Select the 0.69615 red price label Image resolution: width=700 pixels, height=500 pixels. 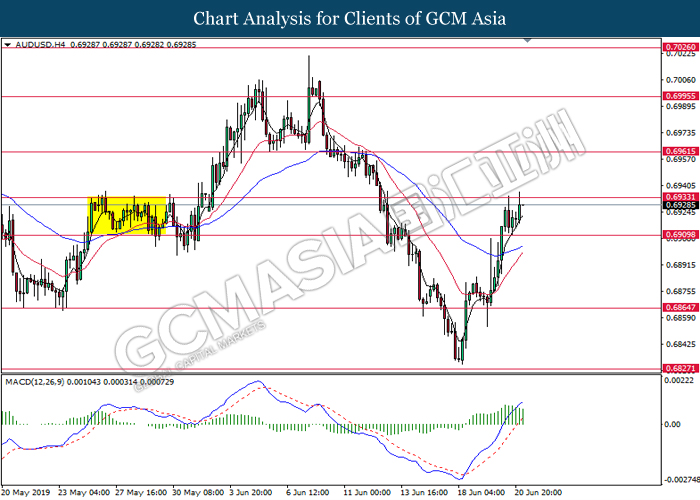pyautogui.click(x=680, y=151)
